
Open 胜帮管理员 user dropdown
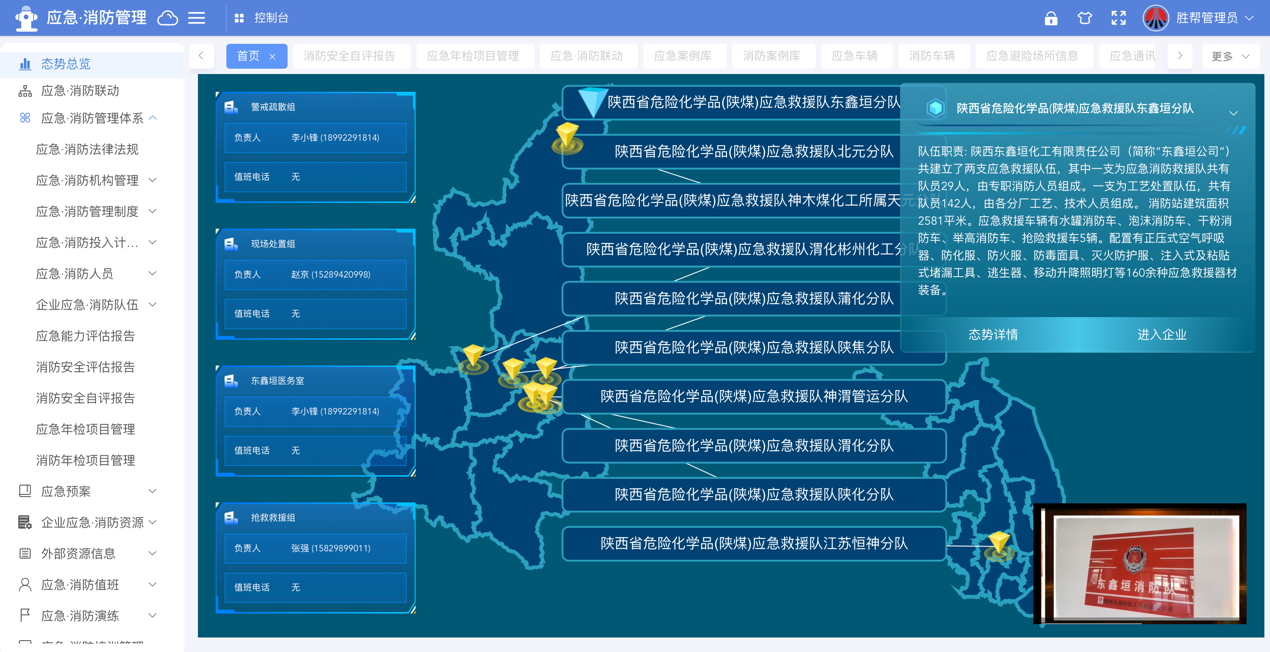point(1200,18)
